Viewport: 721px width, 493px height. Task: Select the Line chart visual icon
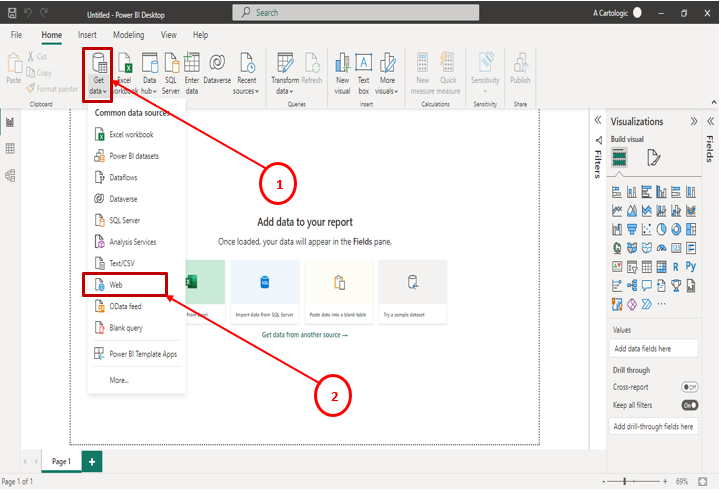point(617,211)
